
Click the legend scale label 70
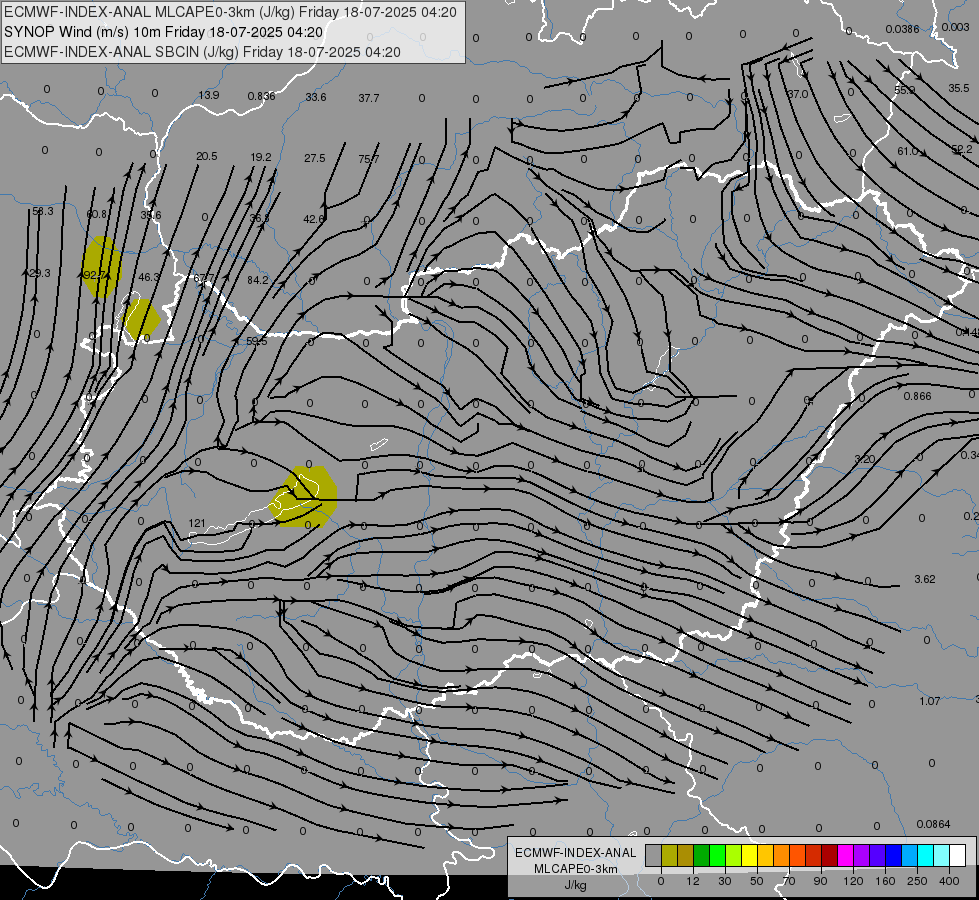[x=789, y=881]
